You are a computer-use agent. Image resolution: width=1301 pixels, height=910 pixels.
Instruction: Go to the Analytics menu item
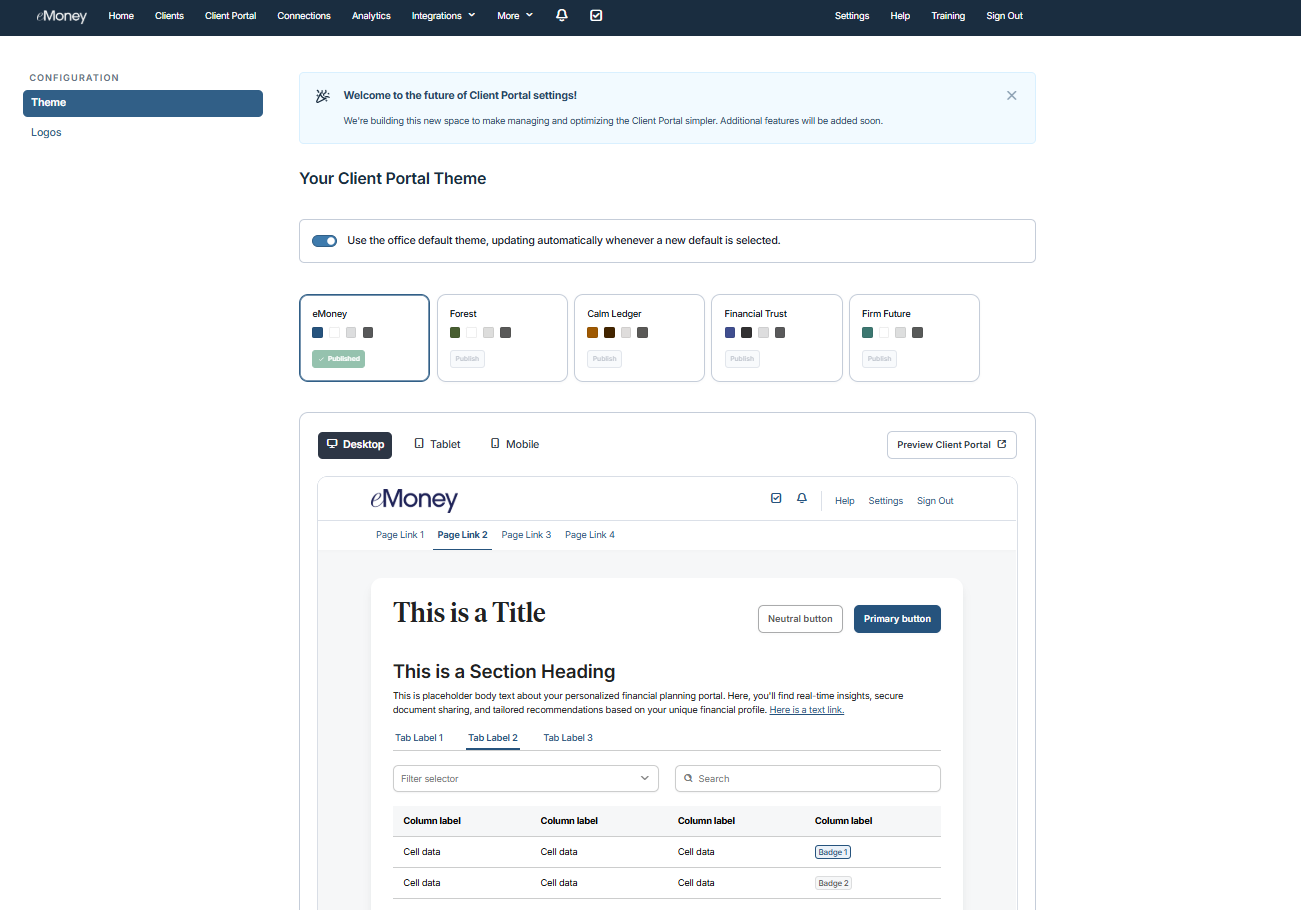pos(371,16)
